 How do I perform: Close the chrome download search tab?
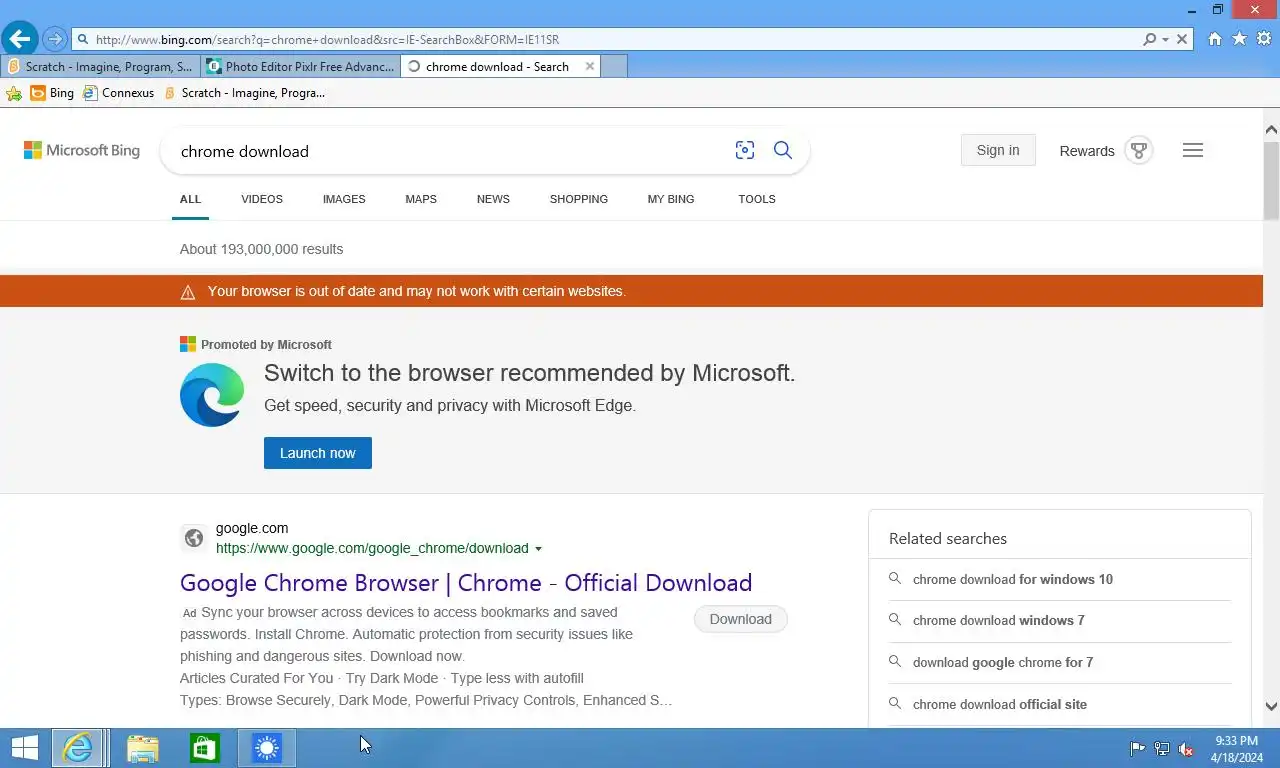click(590, 67)
